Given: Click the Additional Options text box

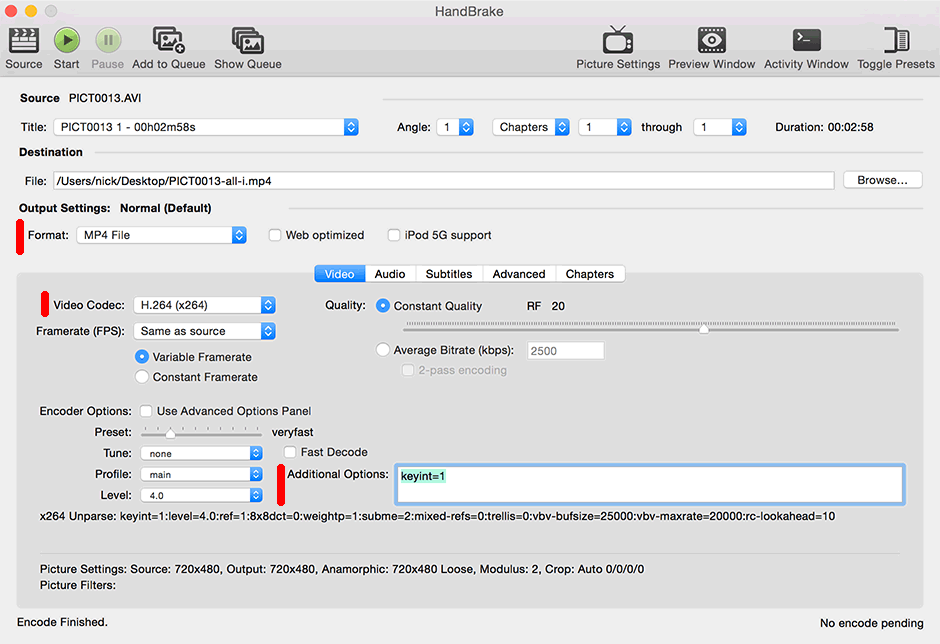Looking at the screenshot, I should point(650,484).
